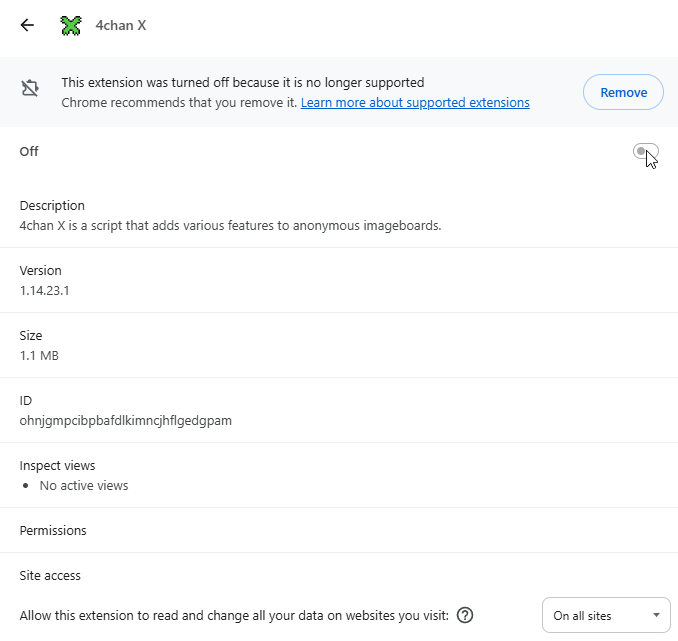Click the 'Permissions' heading

coord(53,531)
